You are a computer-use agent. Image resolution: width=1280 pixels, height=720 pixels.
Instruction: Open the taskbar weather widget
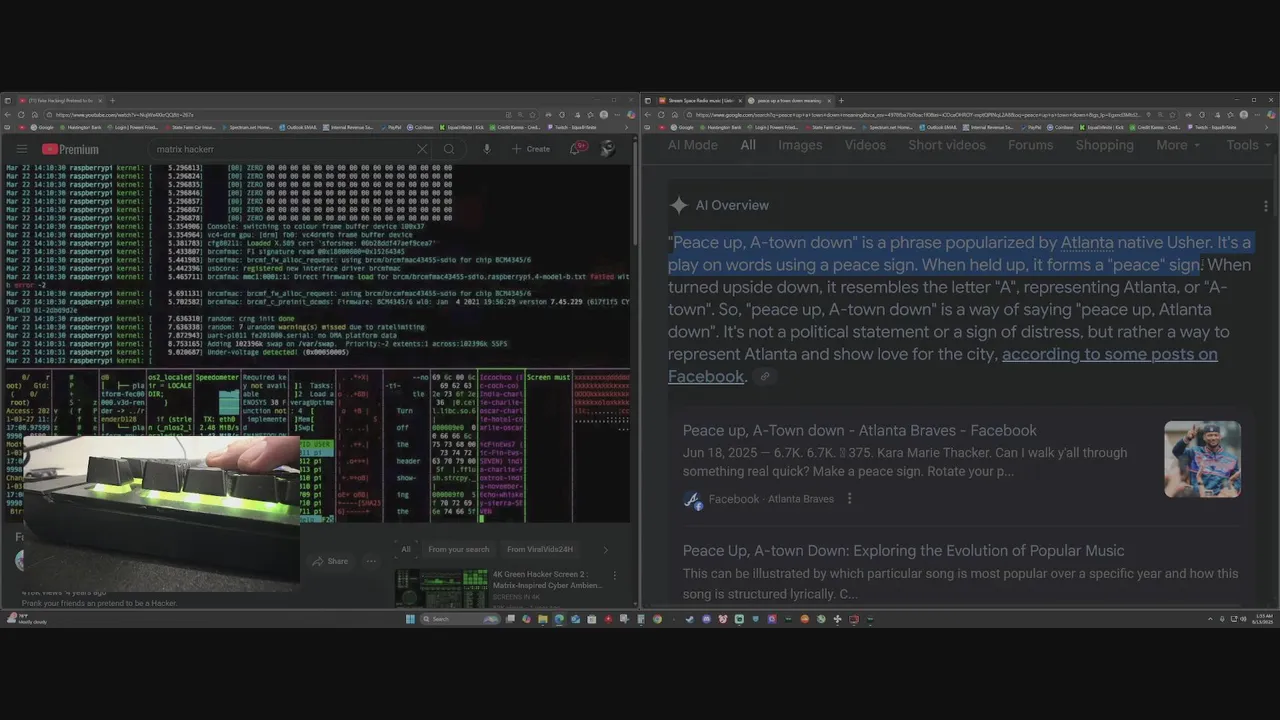(25, 619)
